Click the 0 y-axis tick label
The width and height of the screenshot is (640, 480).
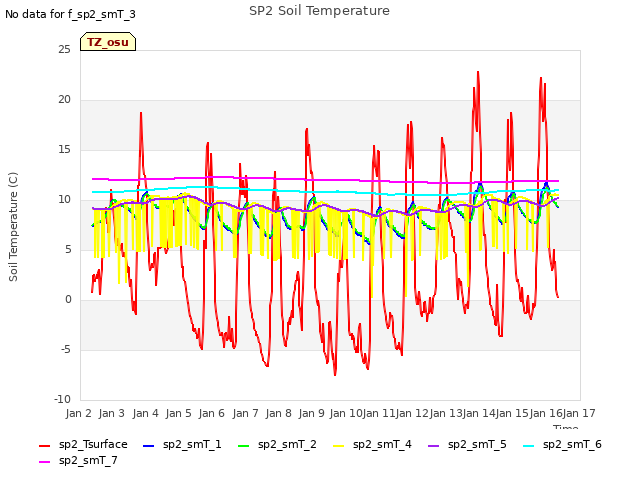pyautogui.click(x=68, y=300)
